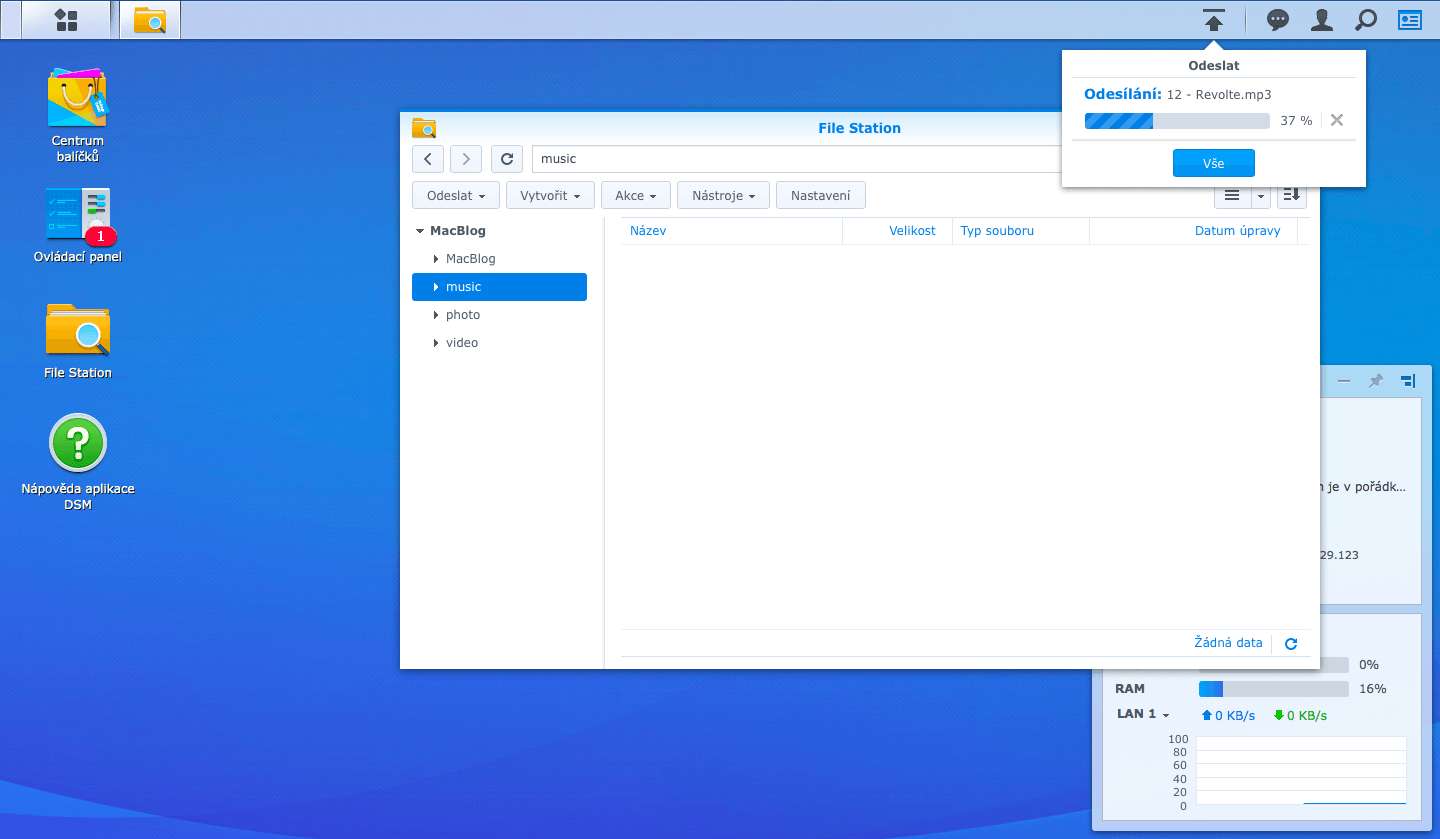Select the music folder in tree
Viewport: 1440px width, 839px height.
(499, 287)
